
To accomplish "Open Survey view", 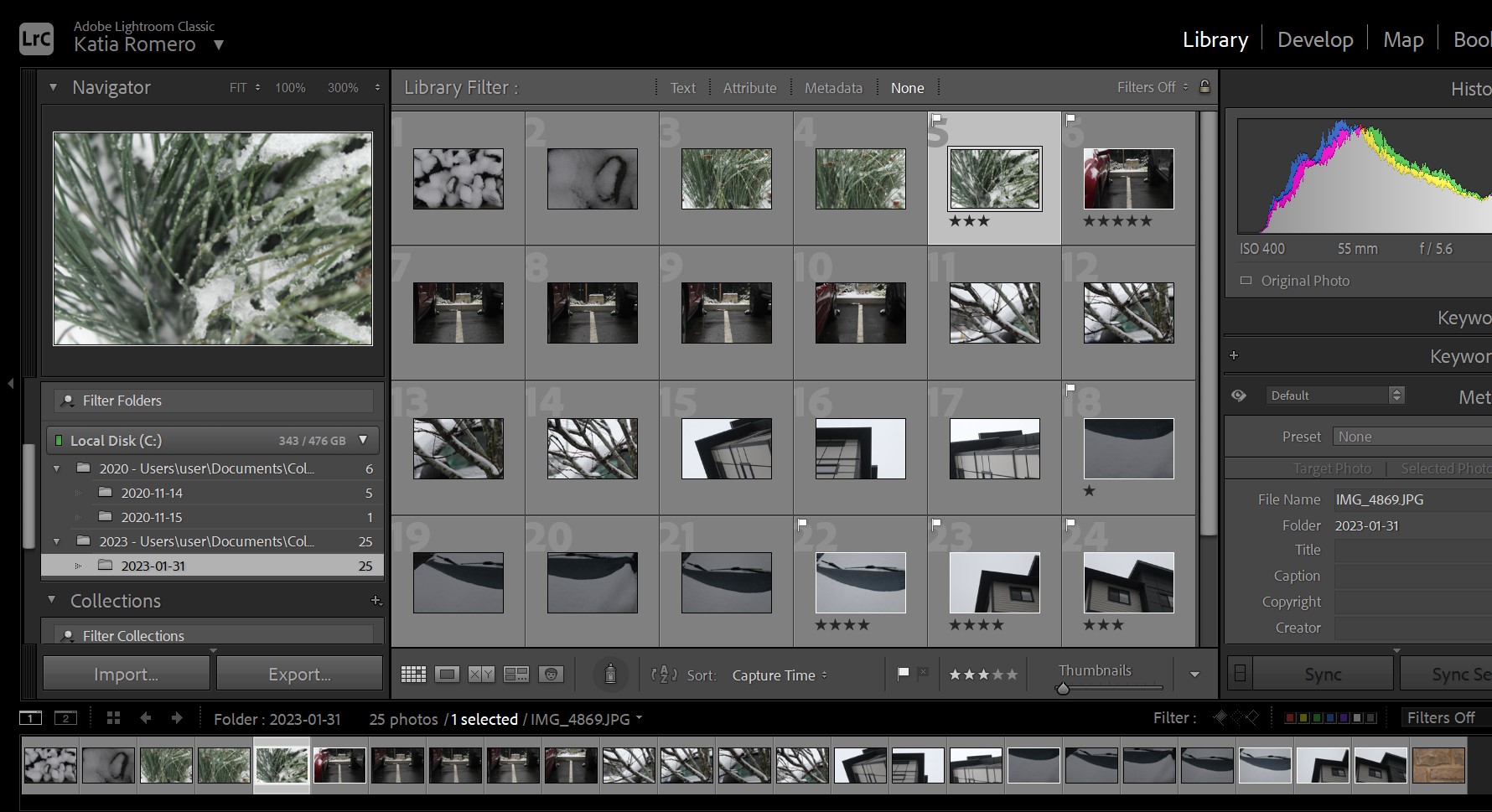I will pyautogui.click(x=516, y=675).
